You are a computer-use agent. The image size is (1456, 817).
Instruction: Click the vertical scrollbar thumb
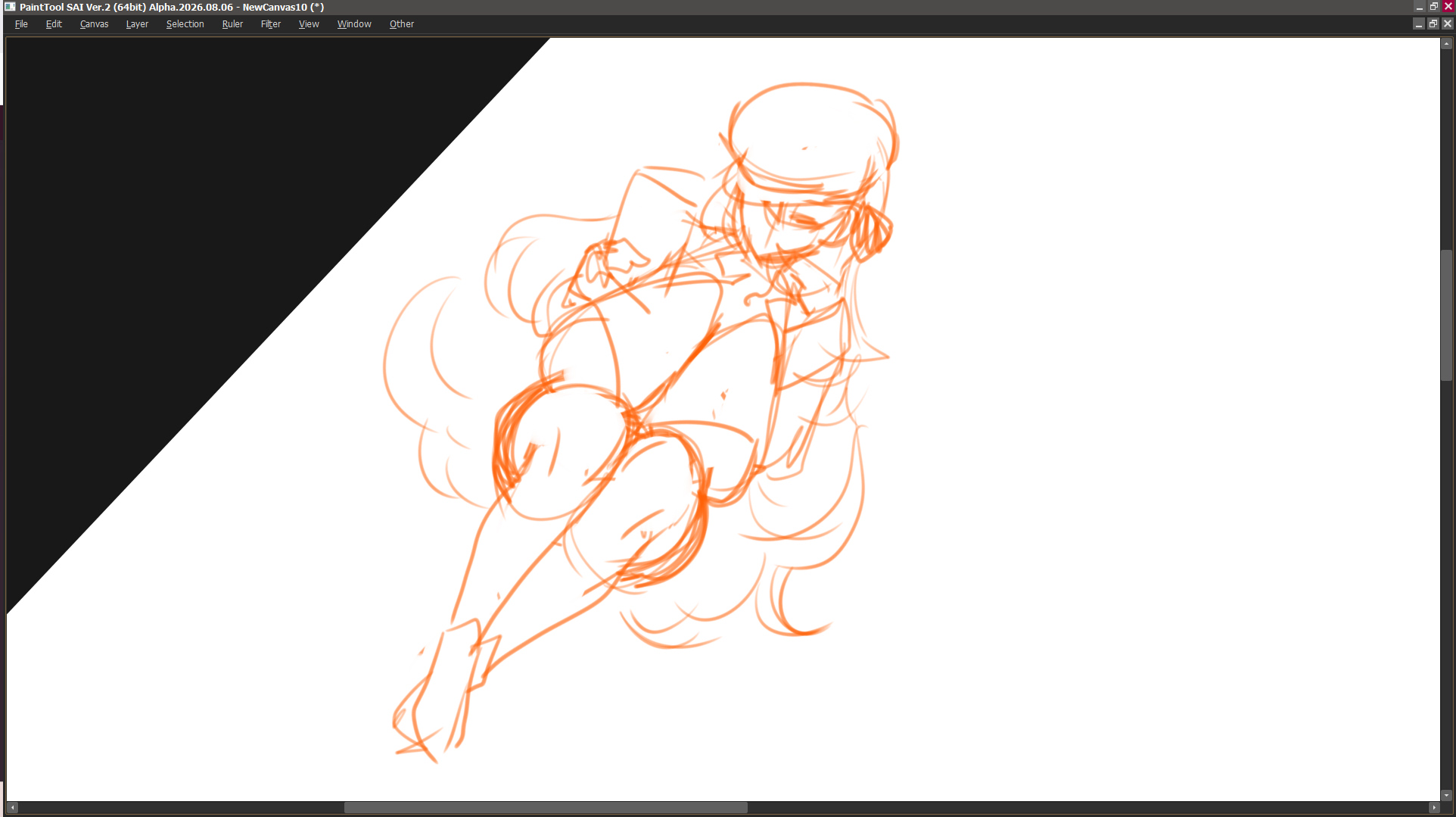(x=1447, y=315)
